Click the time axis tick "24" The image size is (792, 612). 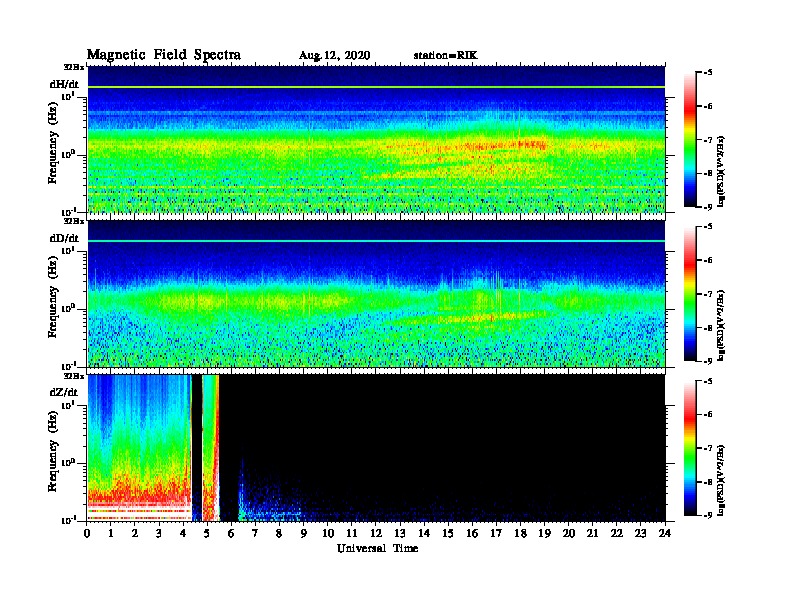[665, 534]
